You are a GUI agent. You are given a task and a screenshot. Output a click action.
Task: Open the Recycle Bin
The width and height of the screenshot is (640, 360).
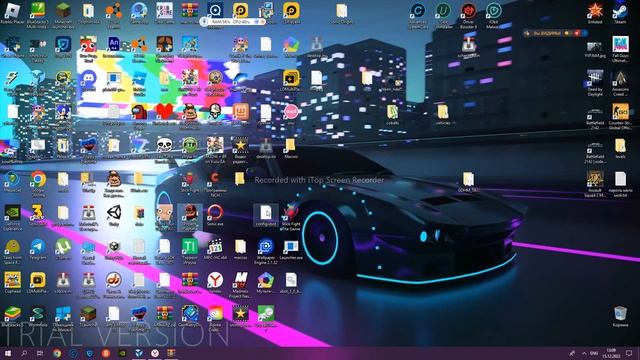pyautogui.click(x=620, y=314)
